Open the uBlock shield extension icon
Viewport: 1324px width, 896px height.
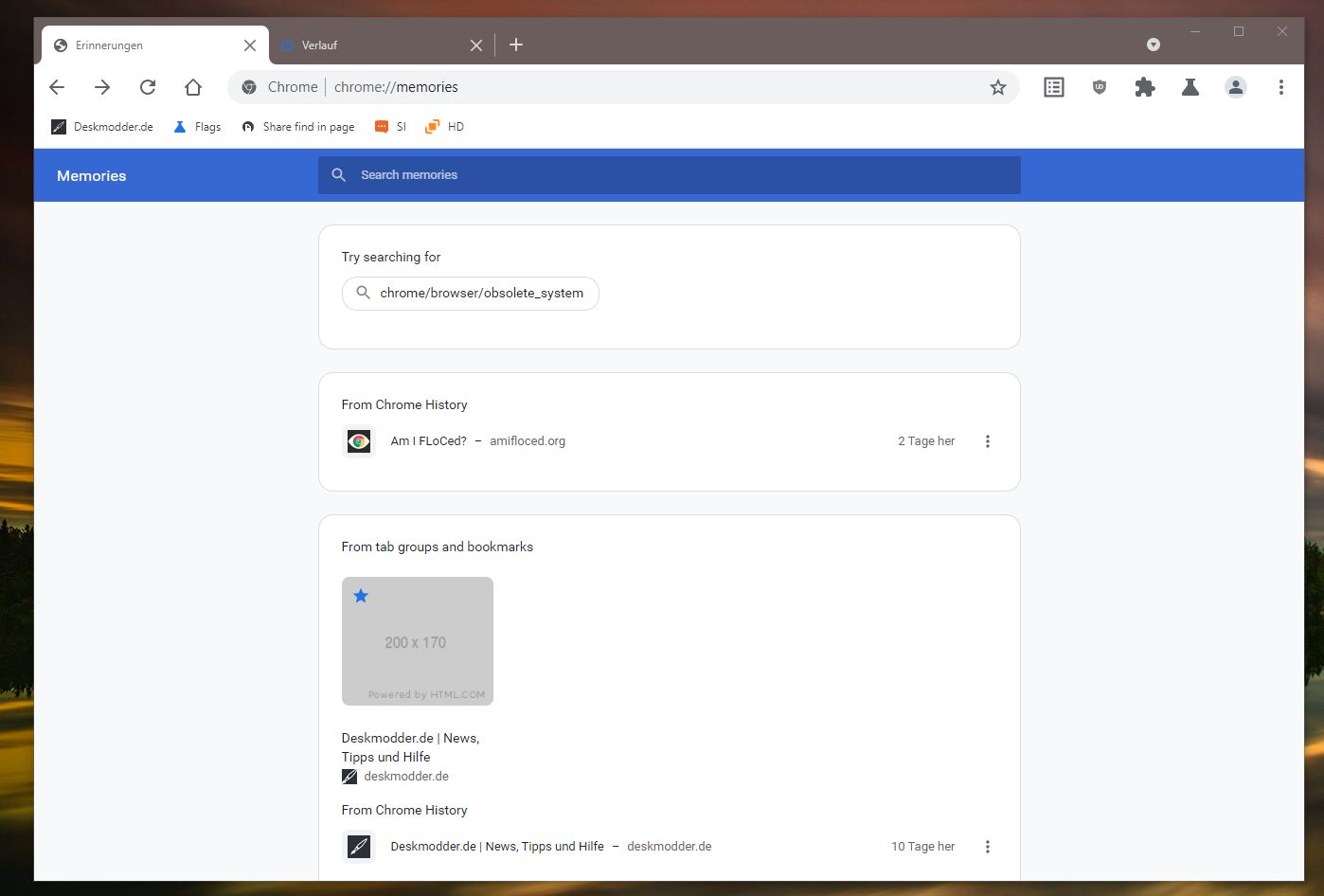pos(1100,87)
